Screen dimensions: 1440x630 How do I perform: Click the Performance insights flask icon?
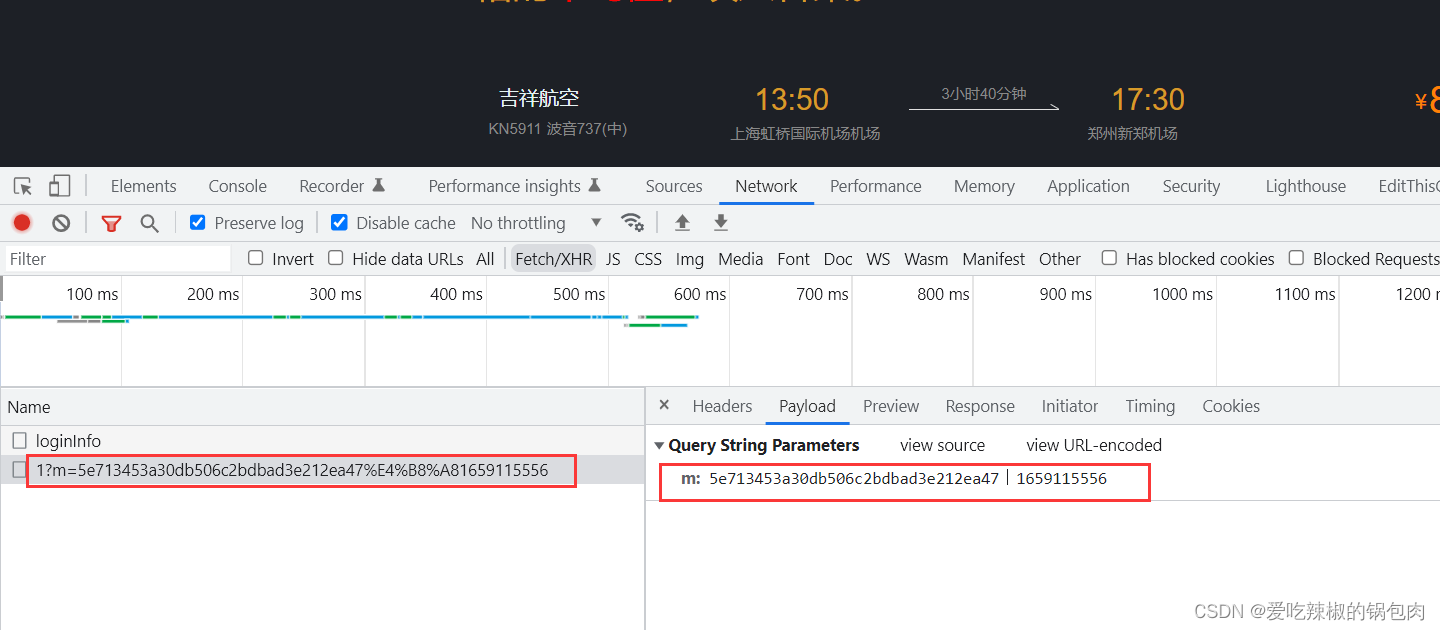(x=594, y=186)
